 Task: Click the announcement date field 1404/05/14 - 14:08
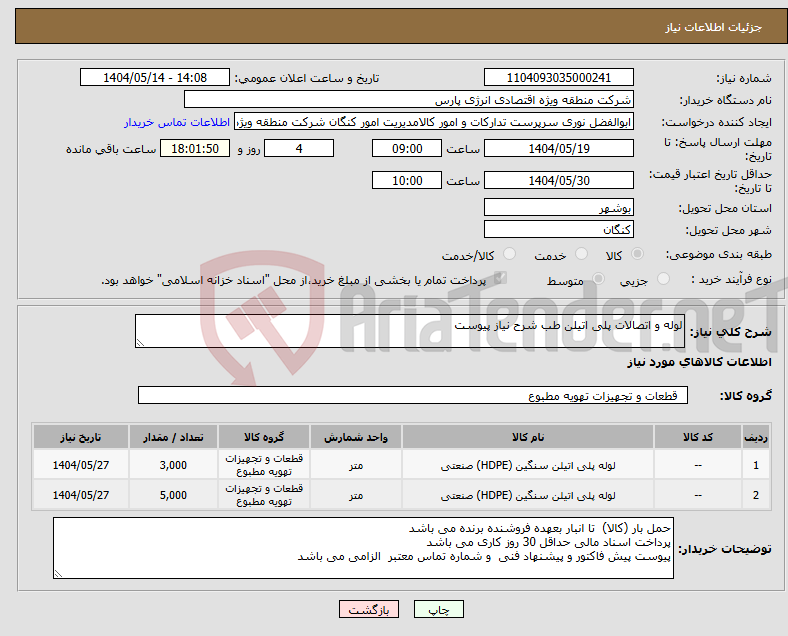point(155,77)
